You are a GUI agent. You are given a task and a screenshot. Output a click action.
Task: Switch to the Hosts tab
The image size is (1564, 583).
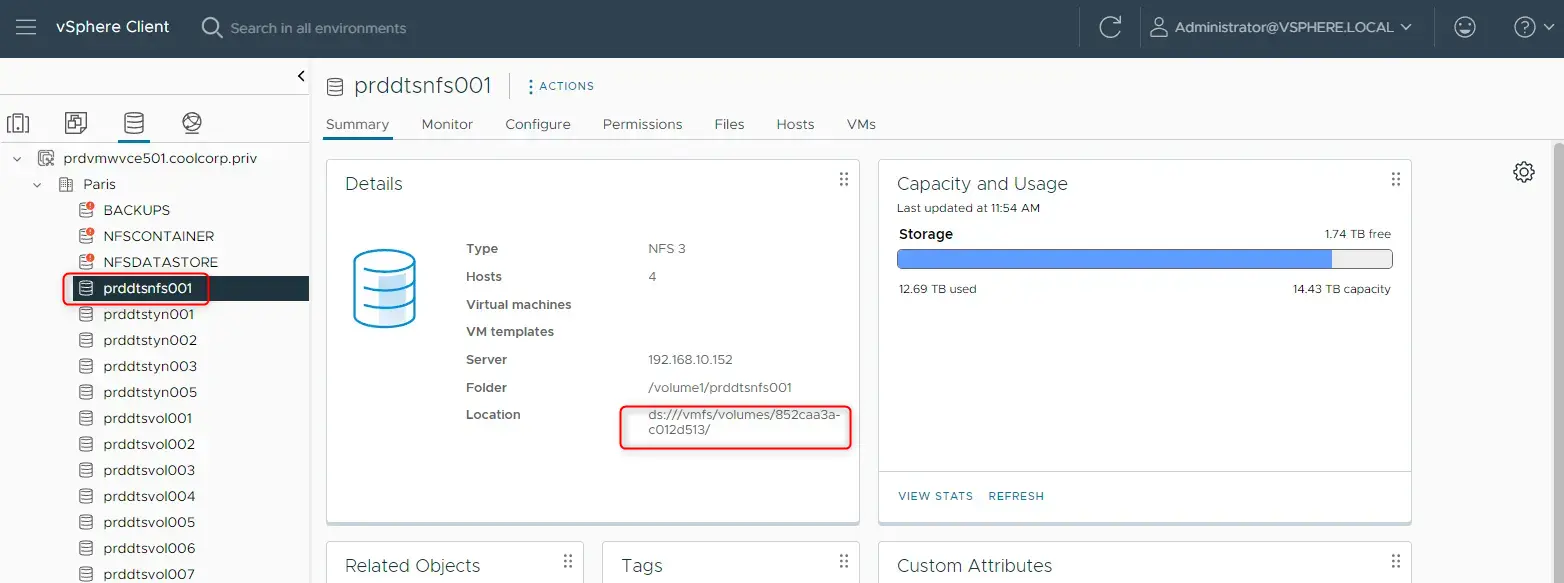[x=795, y=124]
